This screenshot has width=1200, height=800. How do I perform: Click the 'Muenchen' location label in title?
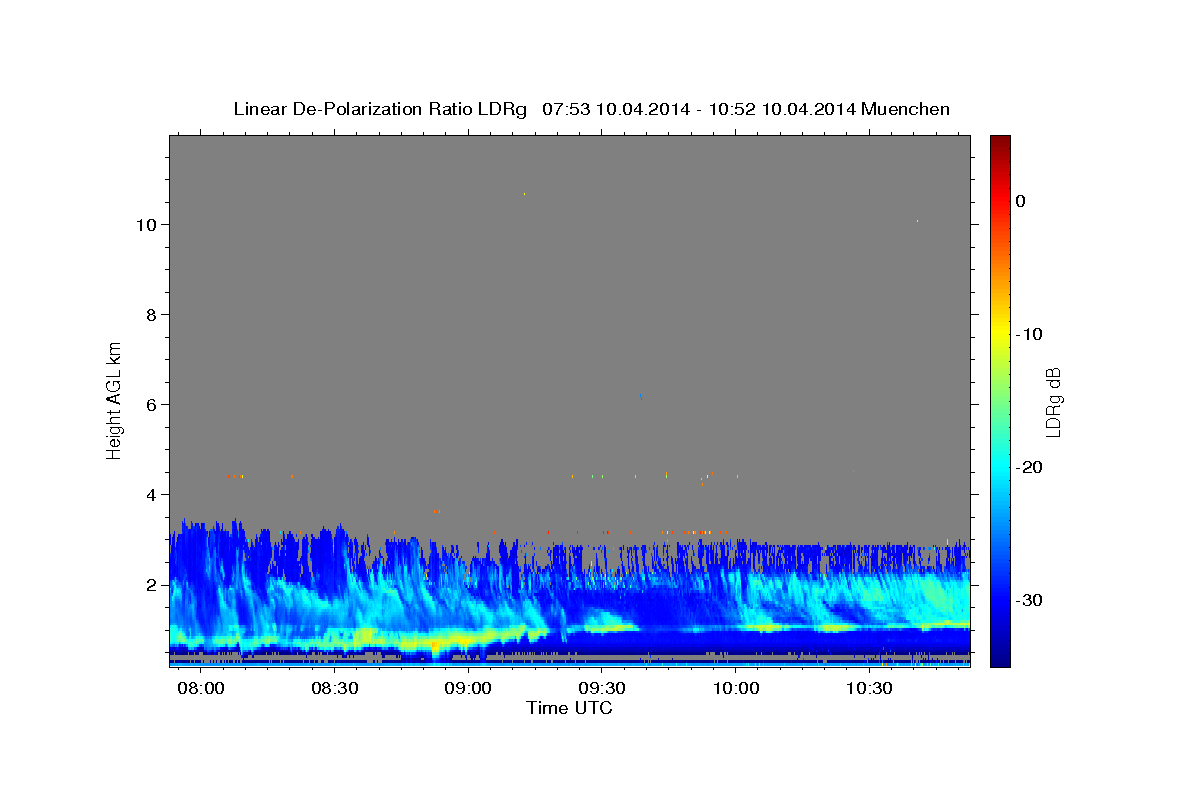[906, 109]
